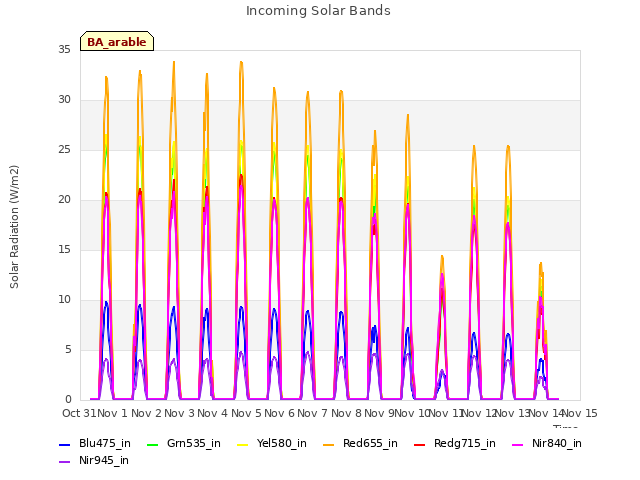The width and height of the screenshot is (640, 480).
Task: Click the Blu475_in legend label
Action: (x=105, y=443)
